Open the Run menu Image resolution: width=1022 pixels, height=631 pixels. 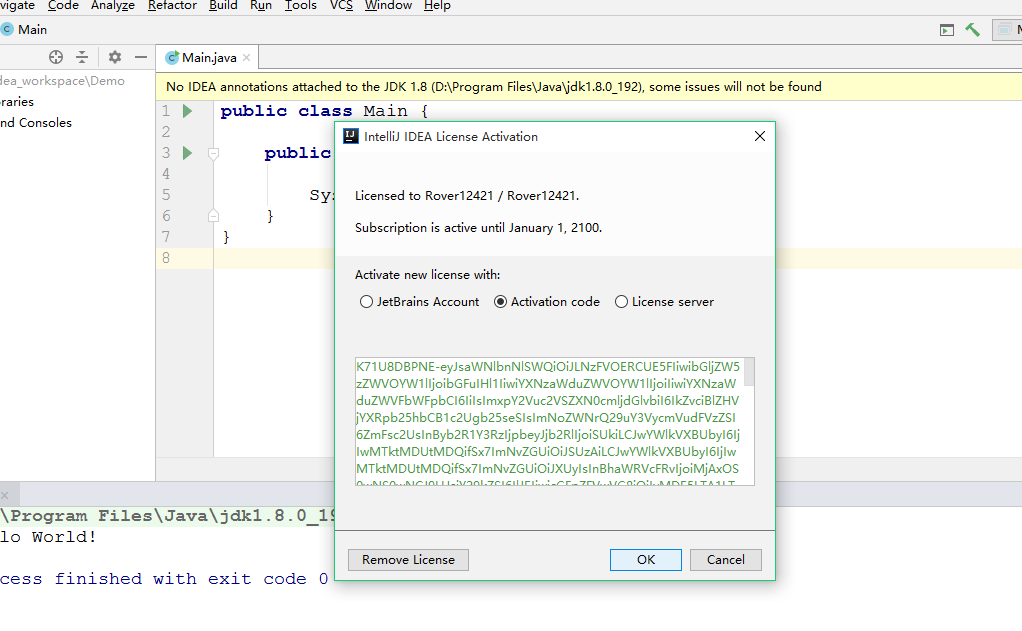click(x=261, y=6)
